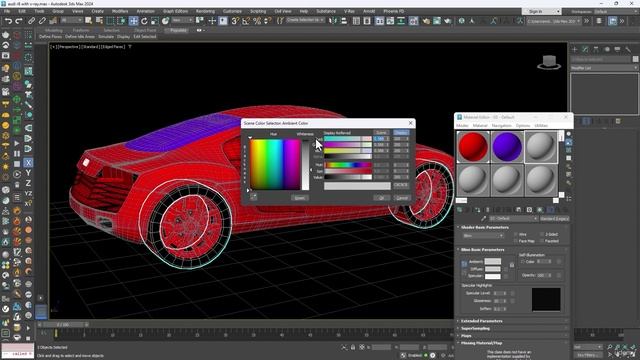Click the Hue slider in Color Selector

click(348, 165)
